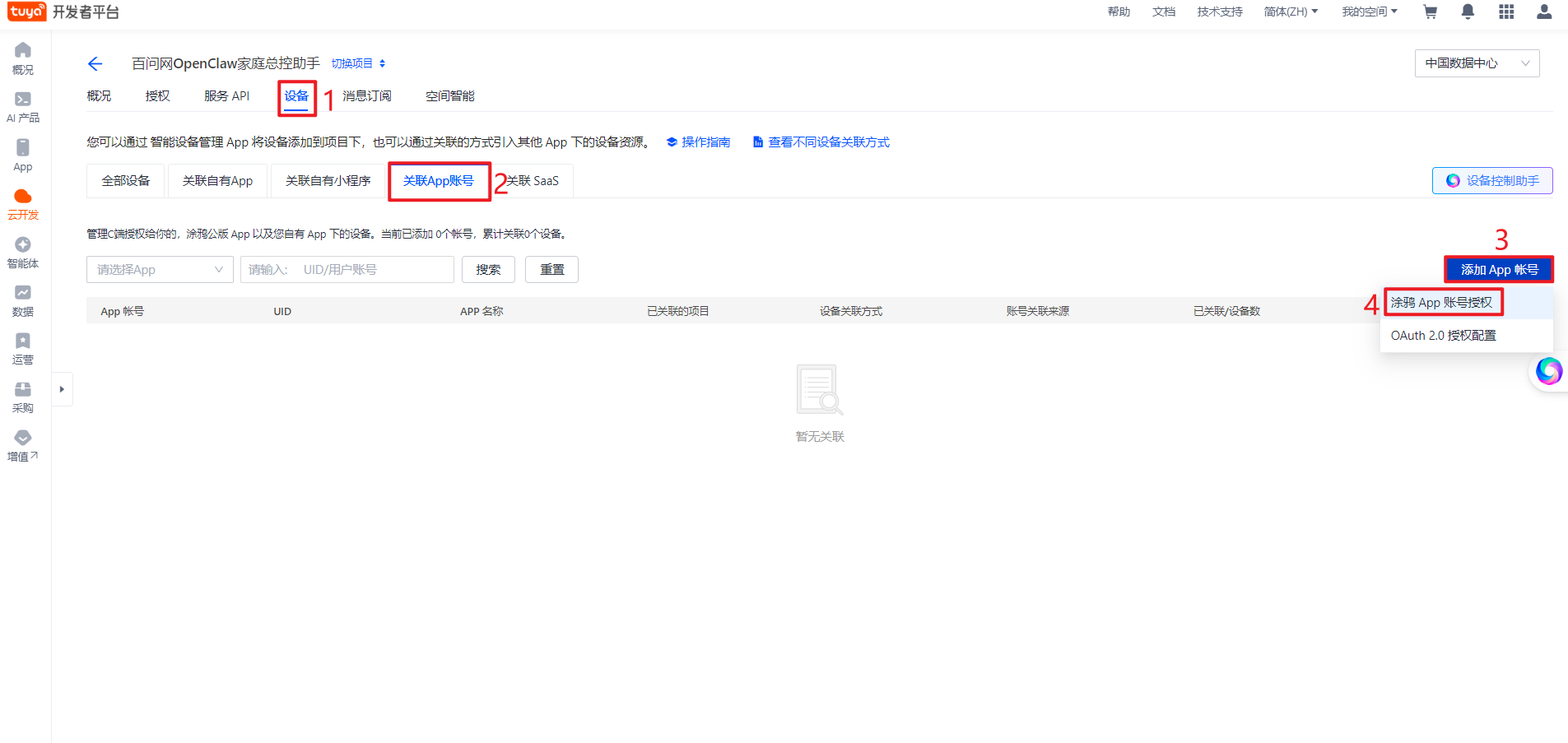
Task: Open the apps grid icon
Action: pyautogui.click(x=1506, y=12)
